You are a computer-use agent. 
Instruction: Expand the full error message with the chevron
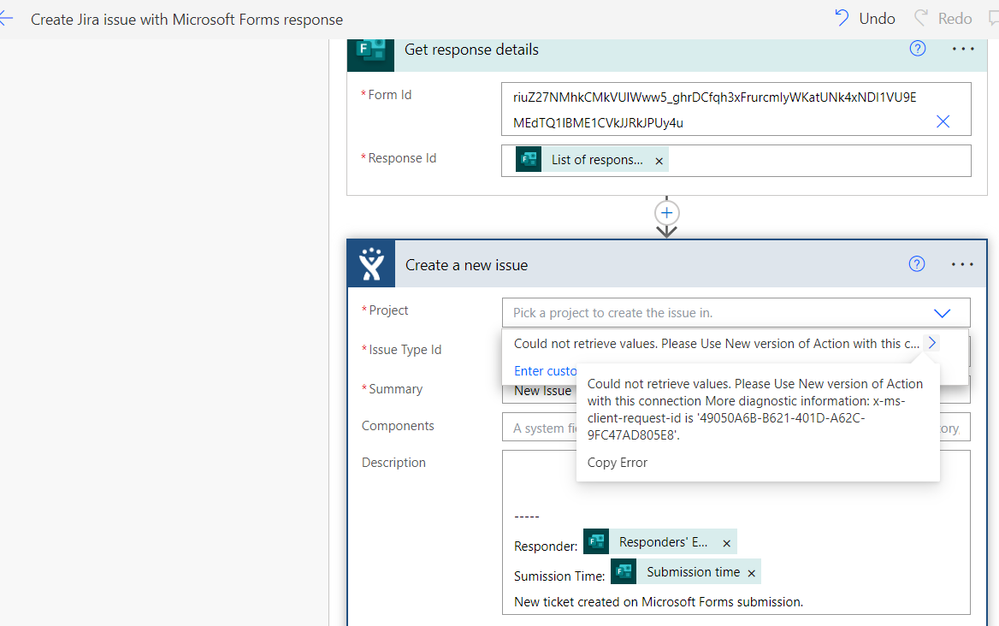(x=931, y=342)
